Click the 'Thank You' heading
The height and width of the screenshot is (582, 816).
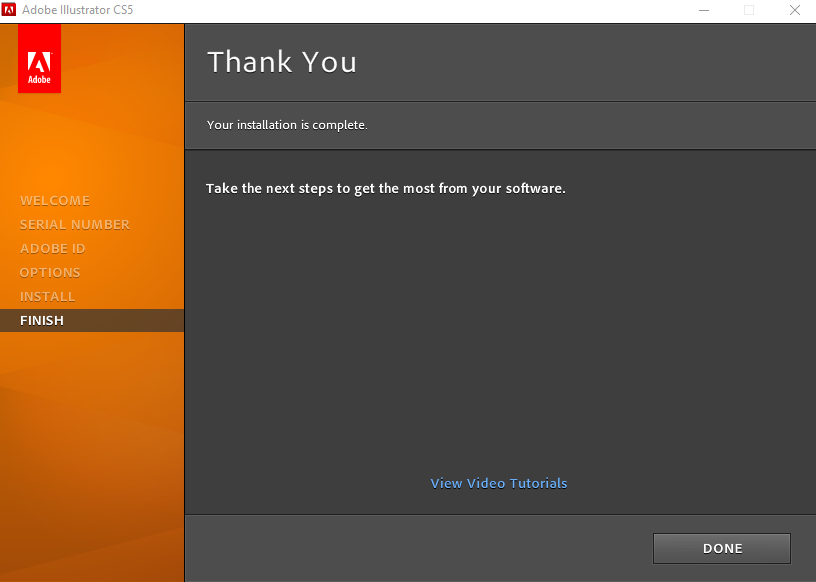coord(282,62)
